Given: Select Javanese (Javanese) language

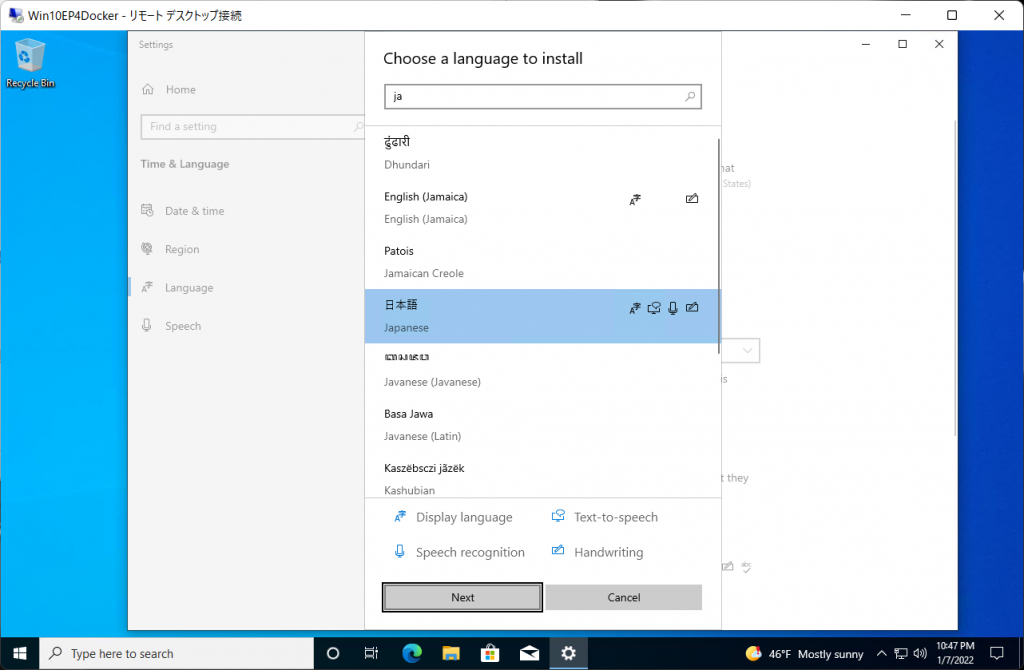Looking at the screenshot, I should click(x=541, y=370).
